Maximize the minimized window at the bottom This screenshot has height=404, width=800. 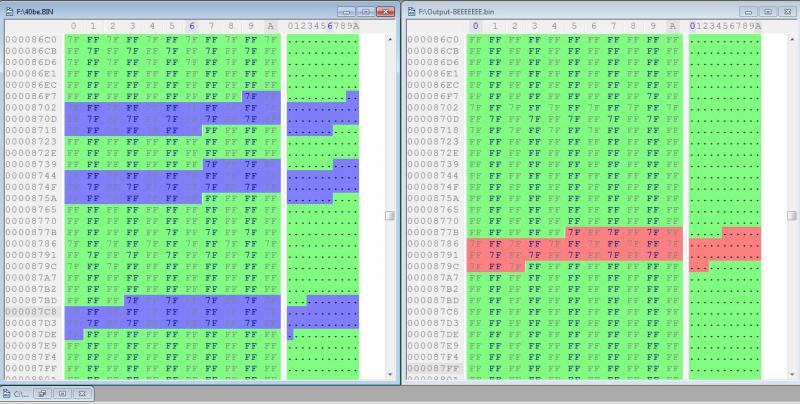click(62, 394)
